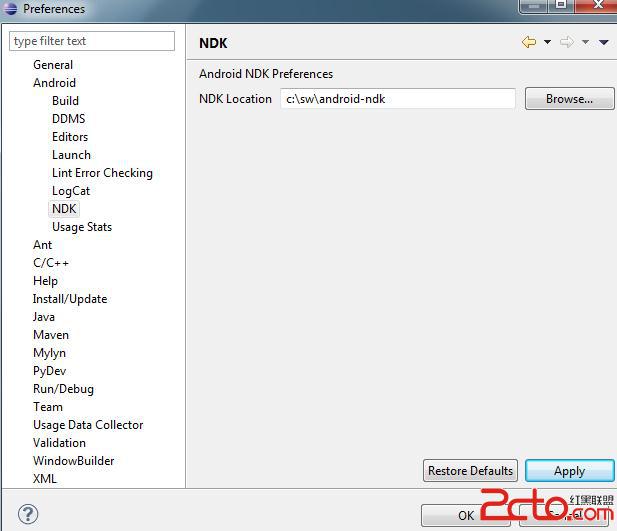The width and height of the screenshot is (617, 531).
Task: Open the Build preferences page
Action: pyautogui.click(x=65, y=101)
